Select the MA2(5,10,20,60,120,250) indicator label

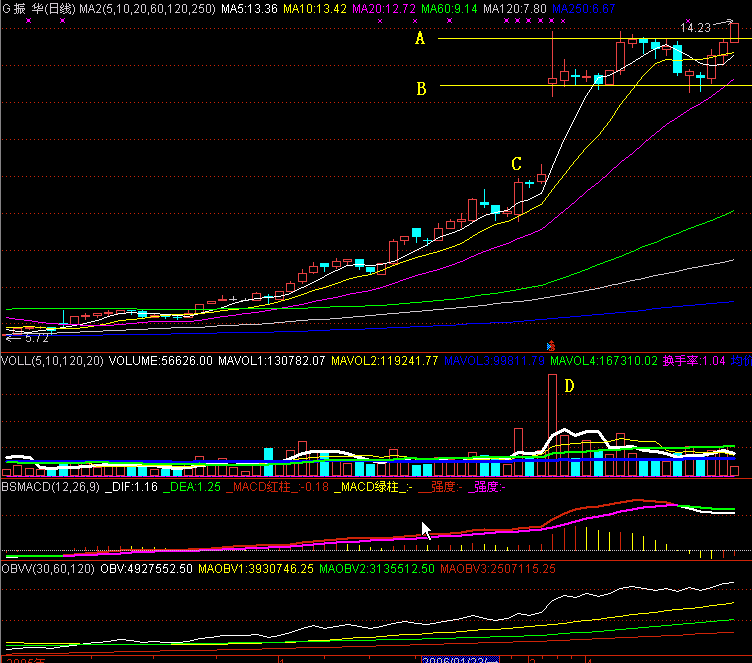(147, 9)
